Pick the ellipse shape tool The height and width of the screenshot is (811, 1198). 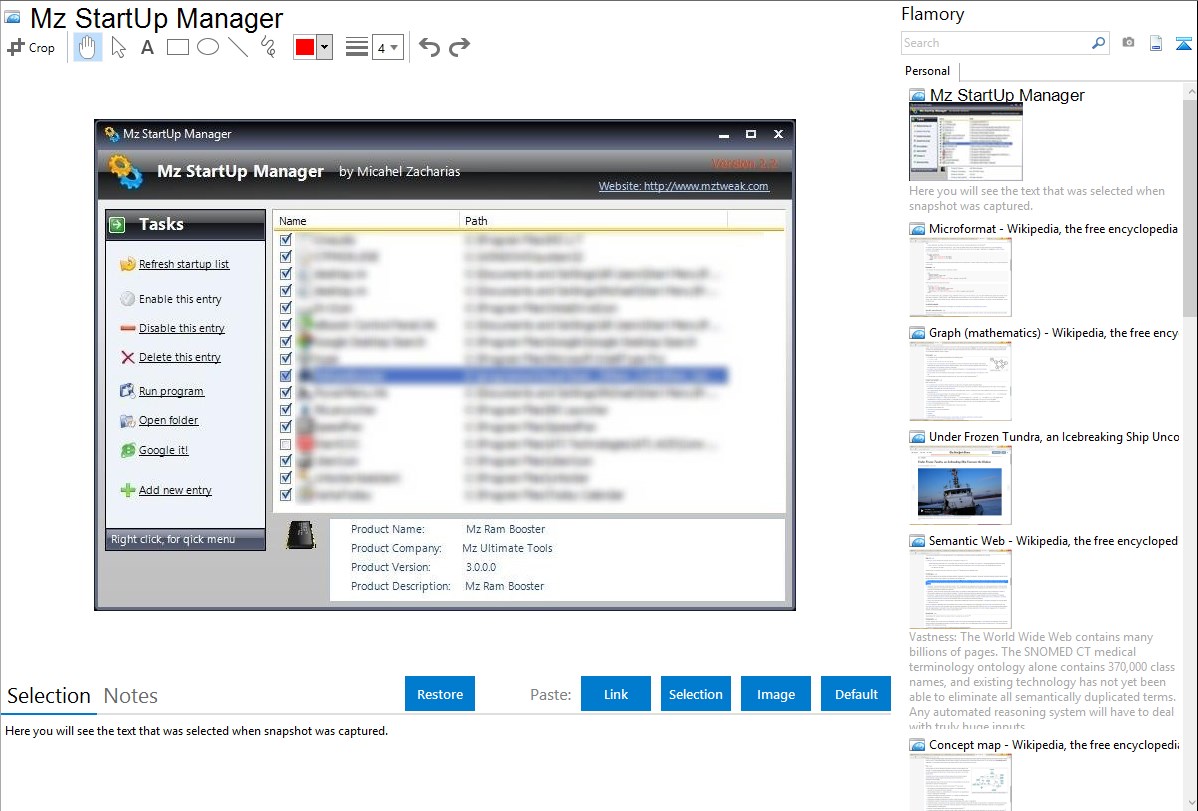(208, 47)
